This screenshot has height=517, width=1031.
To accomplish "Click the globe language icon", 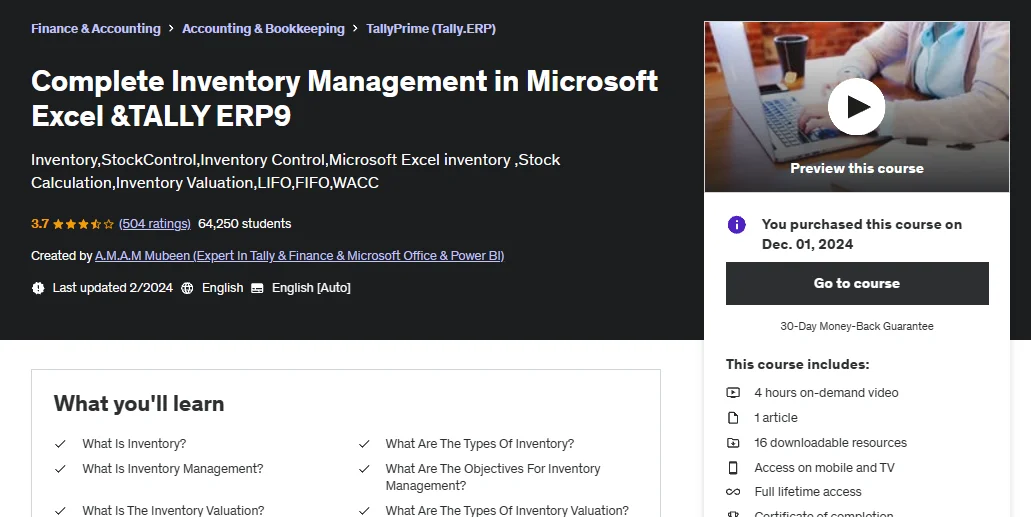I will [187, 288].
